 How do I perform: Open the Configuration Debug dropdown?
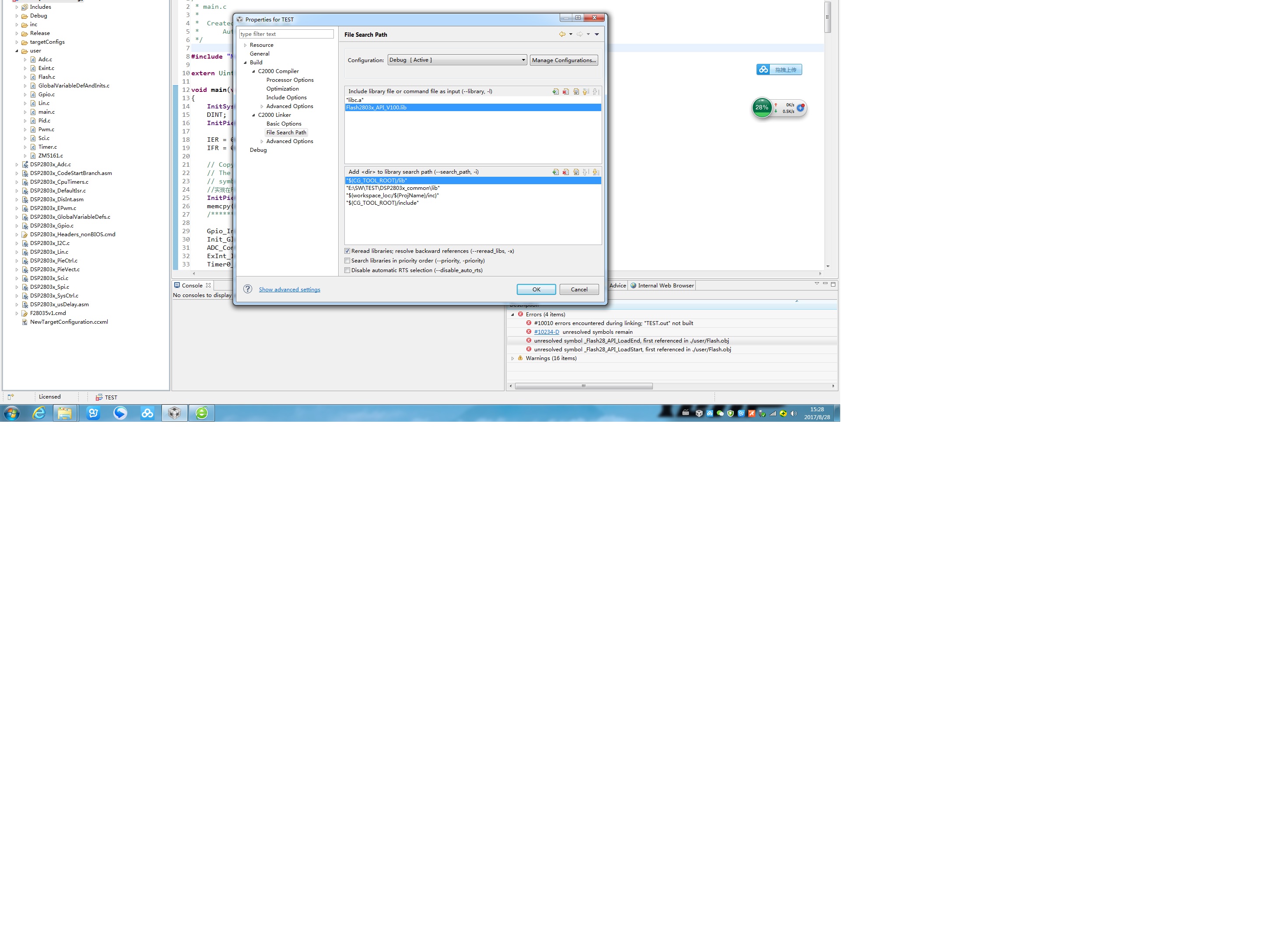click(x=523, y=60)
